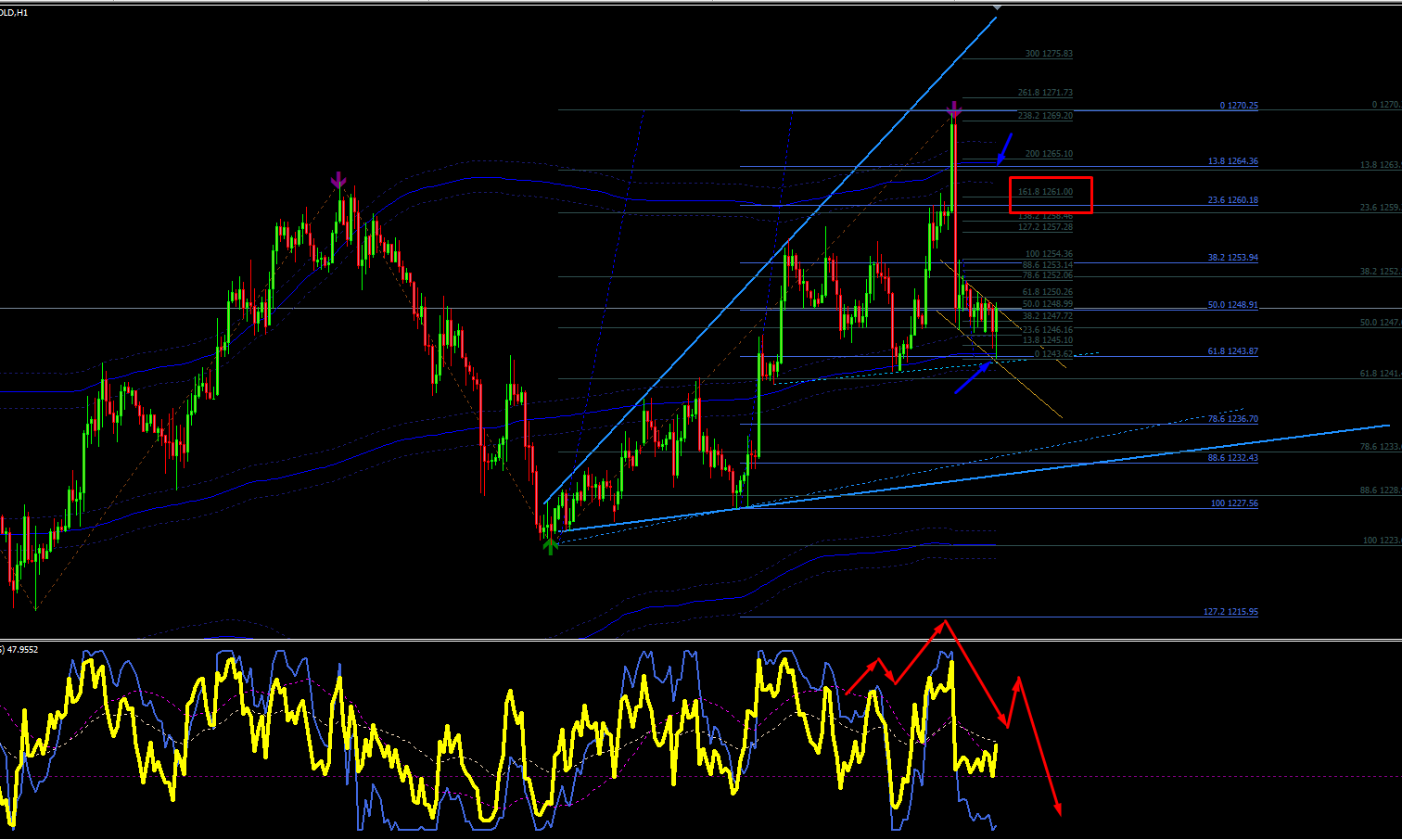Click the blue retracement label 0 1270.25
Viewport: 1402px width, 840px height.
[x=1239, y=106]
